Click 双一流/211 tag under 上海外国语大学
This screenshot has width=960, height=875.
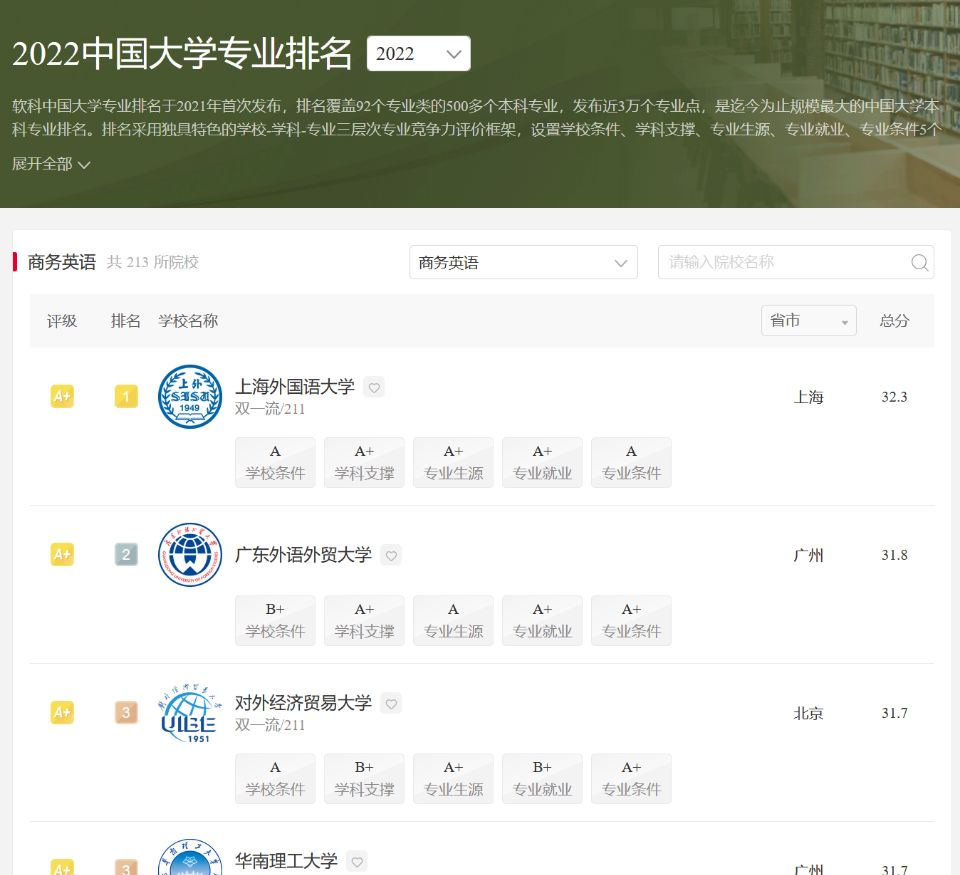pos(269,409)
